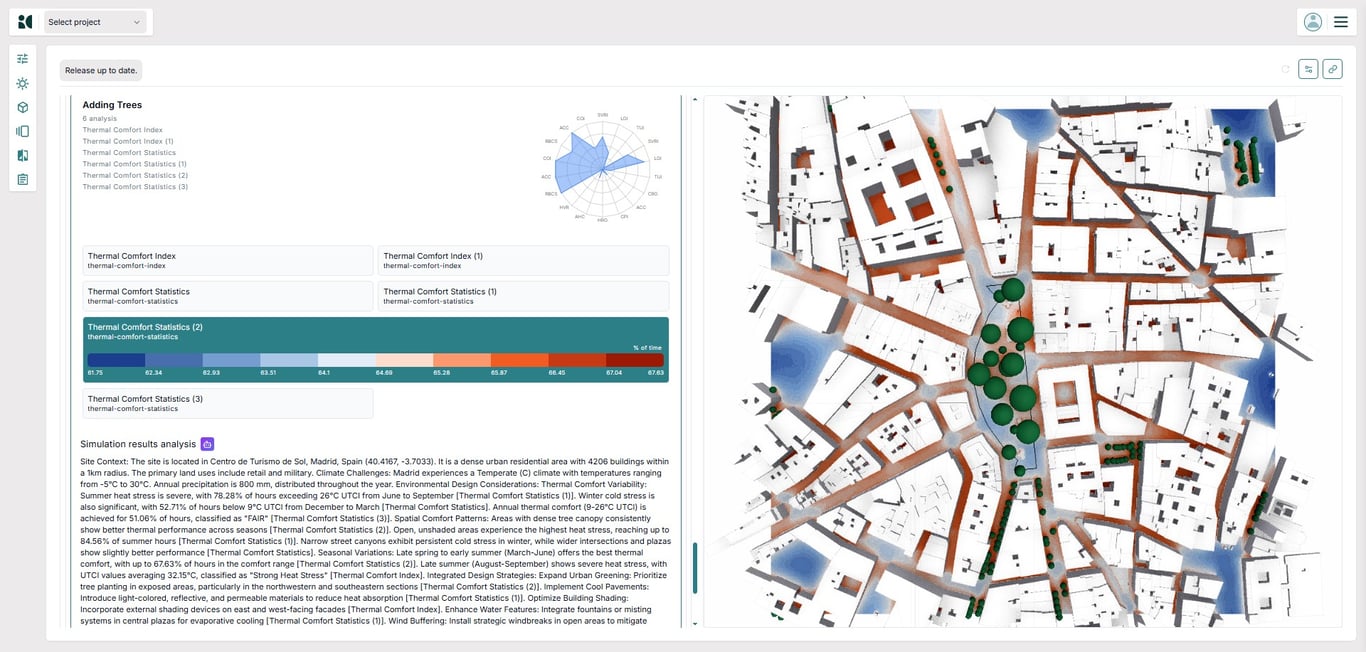The height and width of the screenshot is (652, 1366).
Task: Click the radar chart thumbnail
Action: [x=602, y=167]
